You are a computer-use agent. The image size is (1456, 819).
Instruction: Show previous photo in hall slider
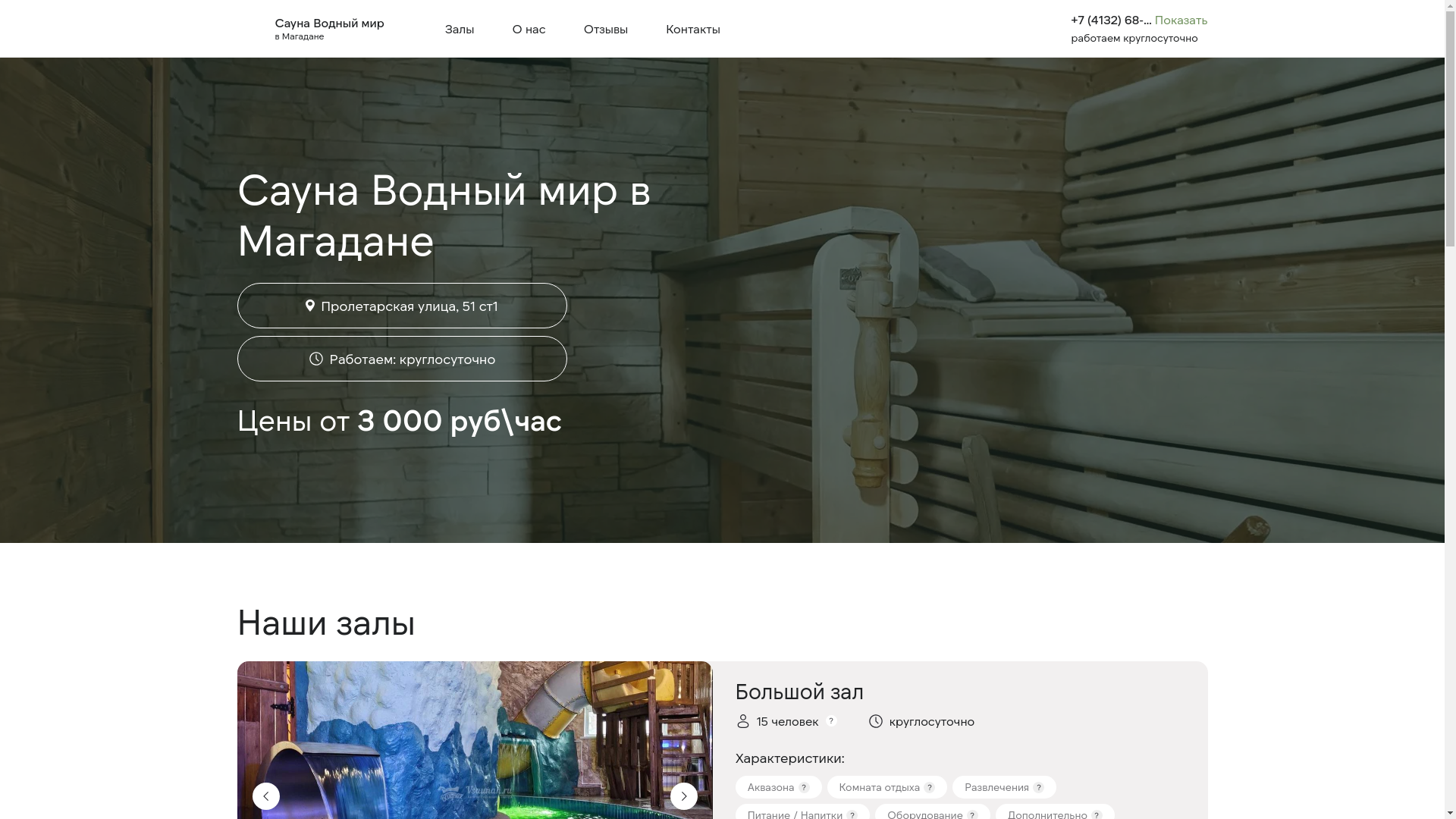coord(266,796)
